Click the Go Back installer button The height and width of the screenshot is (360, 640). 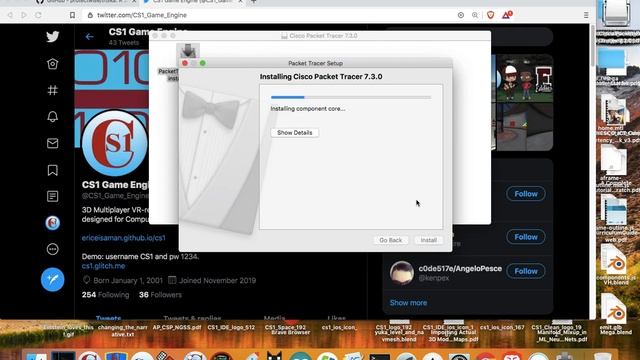click(391, 240)
